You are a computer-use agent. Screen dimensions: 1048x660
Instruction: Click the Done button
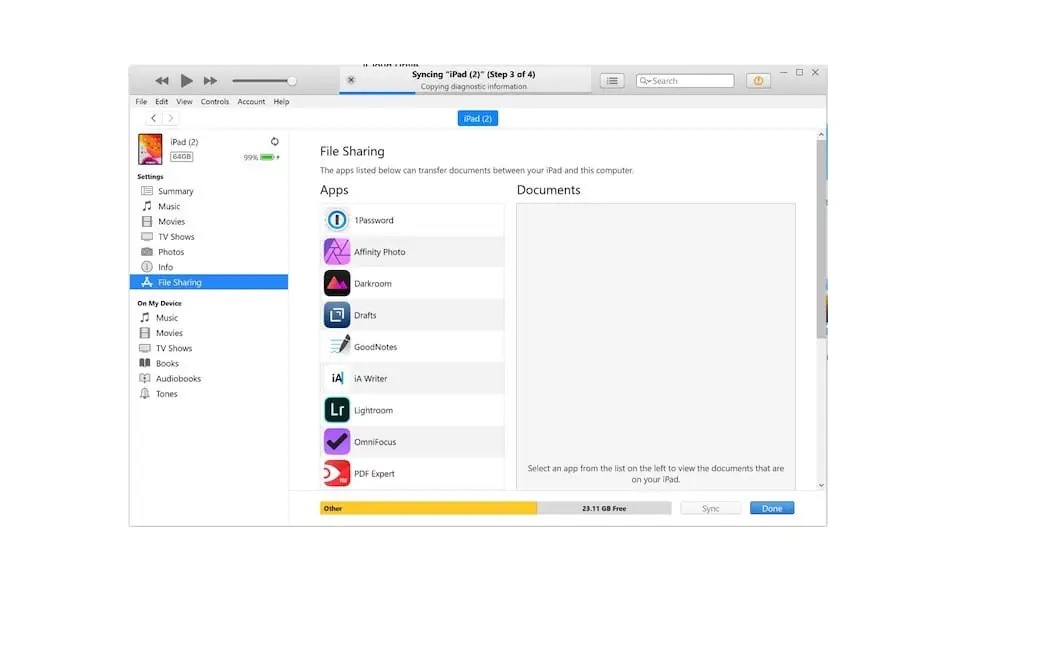[x=772, y=508]
